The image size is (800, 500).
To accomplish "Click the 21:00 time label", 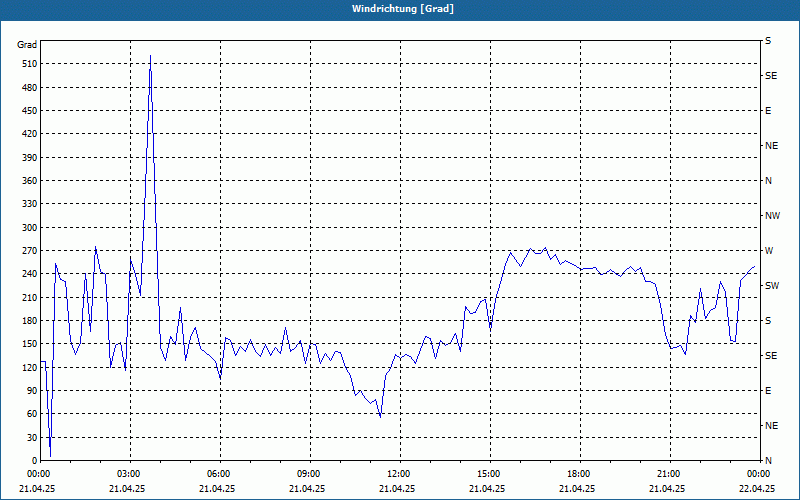I will (x=670, y=474).
